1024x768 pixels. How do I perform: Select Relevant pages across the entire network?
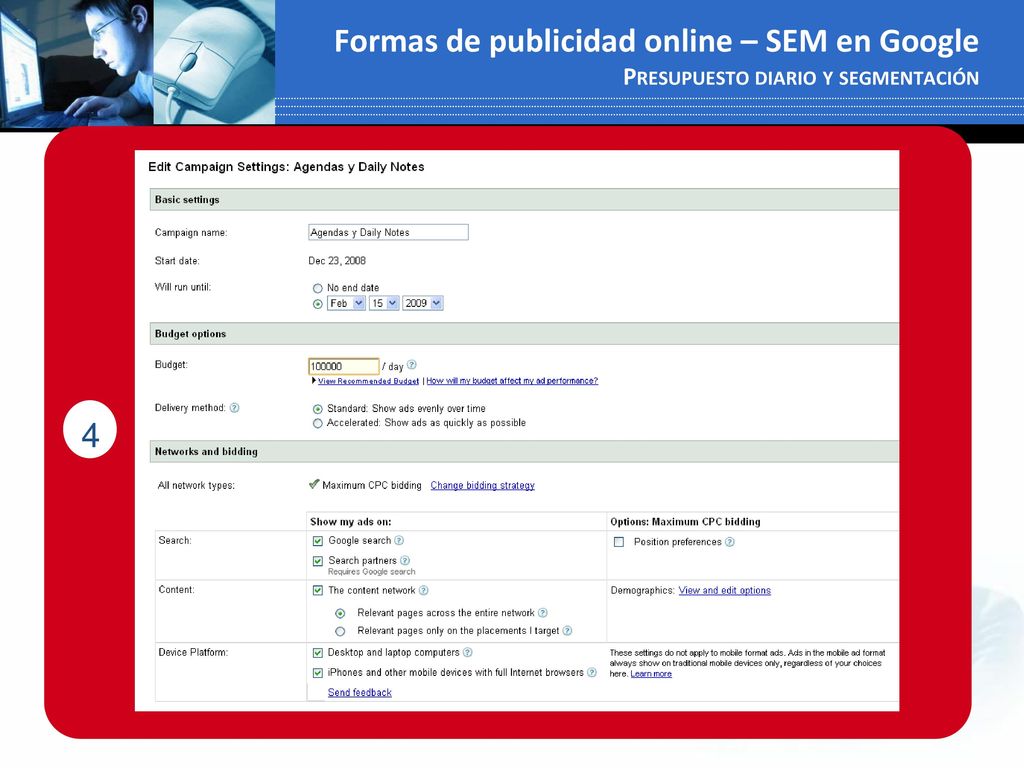[340, 613]
